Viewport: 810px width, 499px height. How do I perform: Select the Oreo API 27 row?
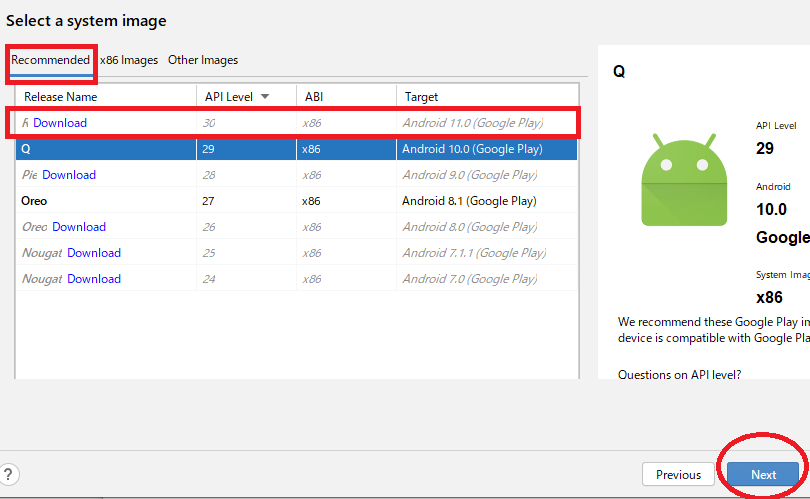(297, 201)
